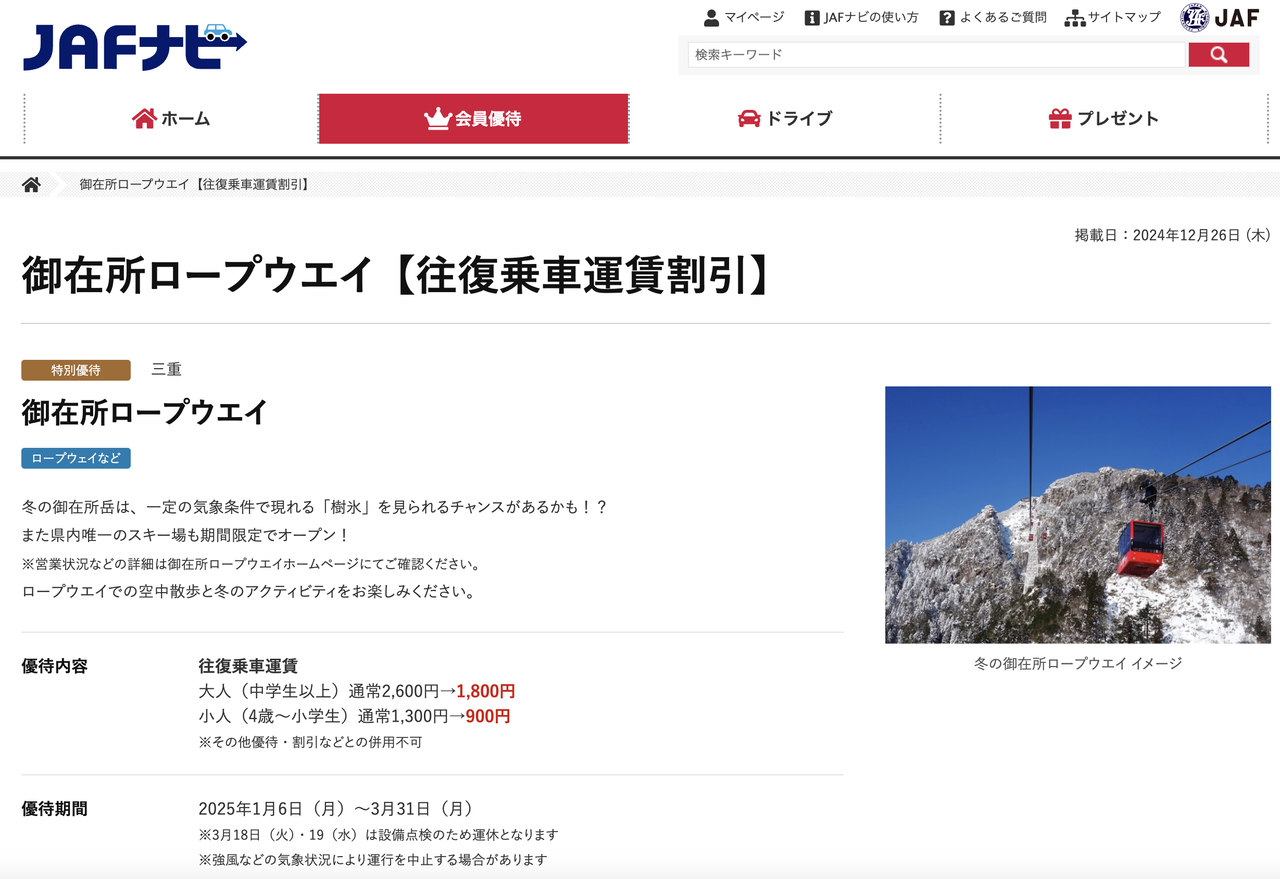Screen dimensions: 1280x879
Task: Click the line about 空中散歩と冬のアクティビティ
Action: [248, 591]
